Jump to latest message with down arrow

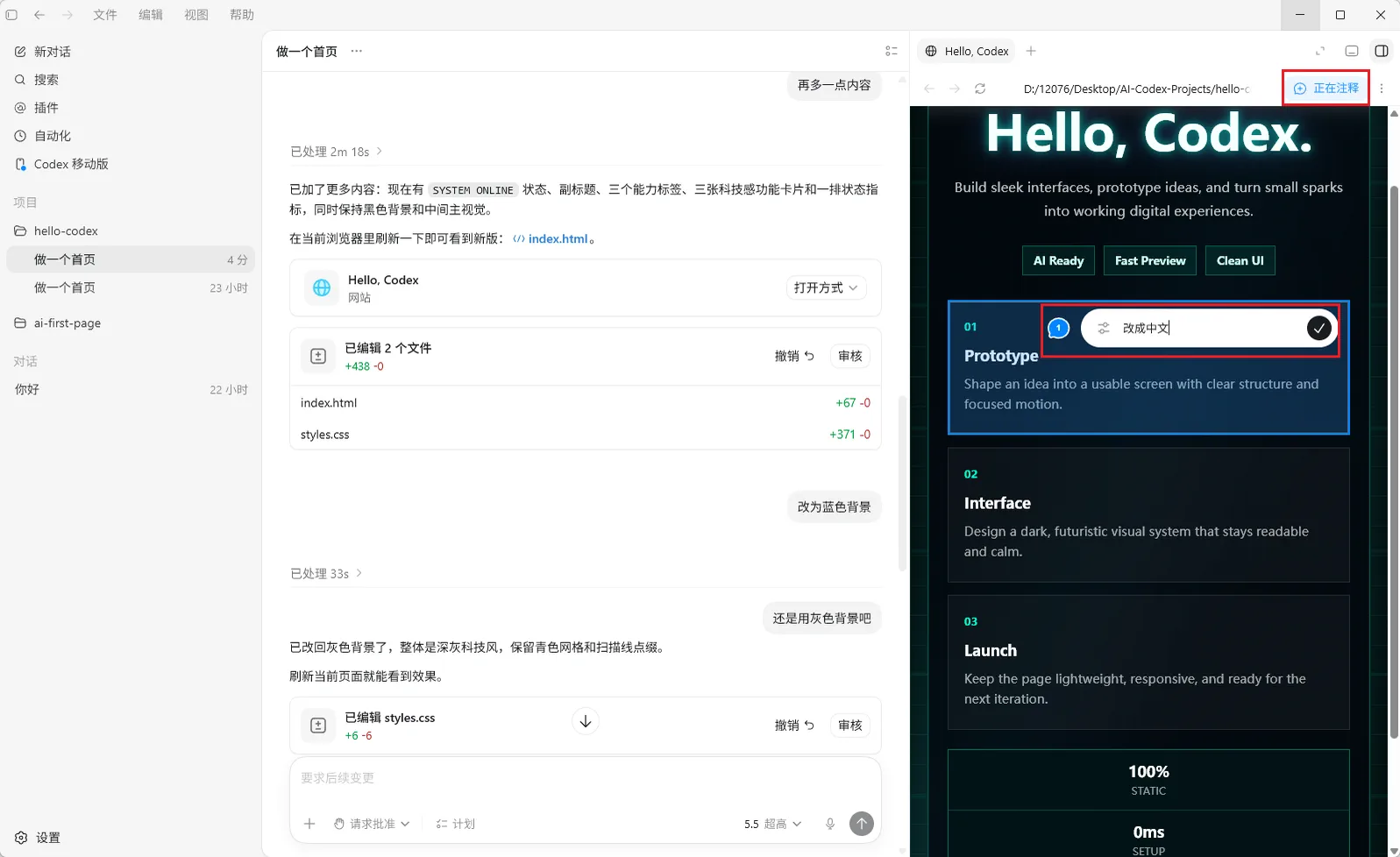click(586, 721)
